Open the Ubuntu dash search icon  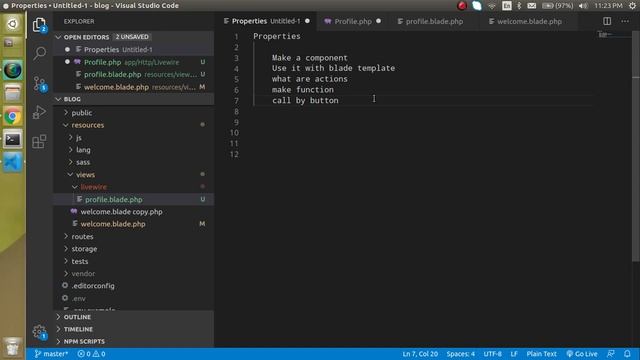12,24
